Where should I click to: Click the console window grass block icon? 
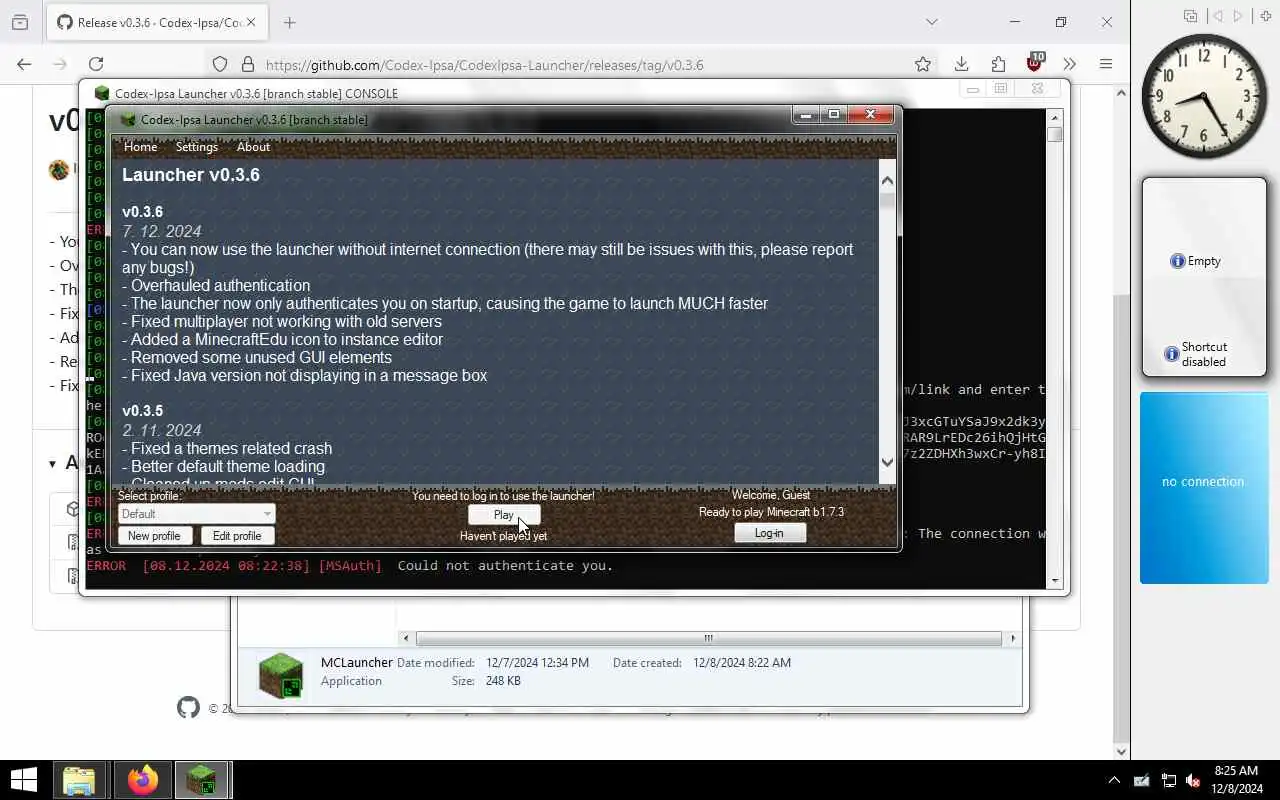point(102,93)
